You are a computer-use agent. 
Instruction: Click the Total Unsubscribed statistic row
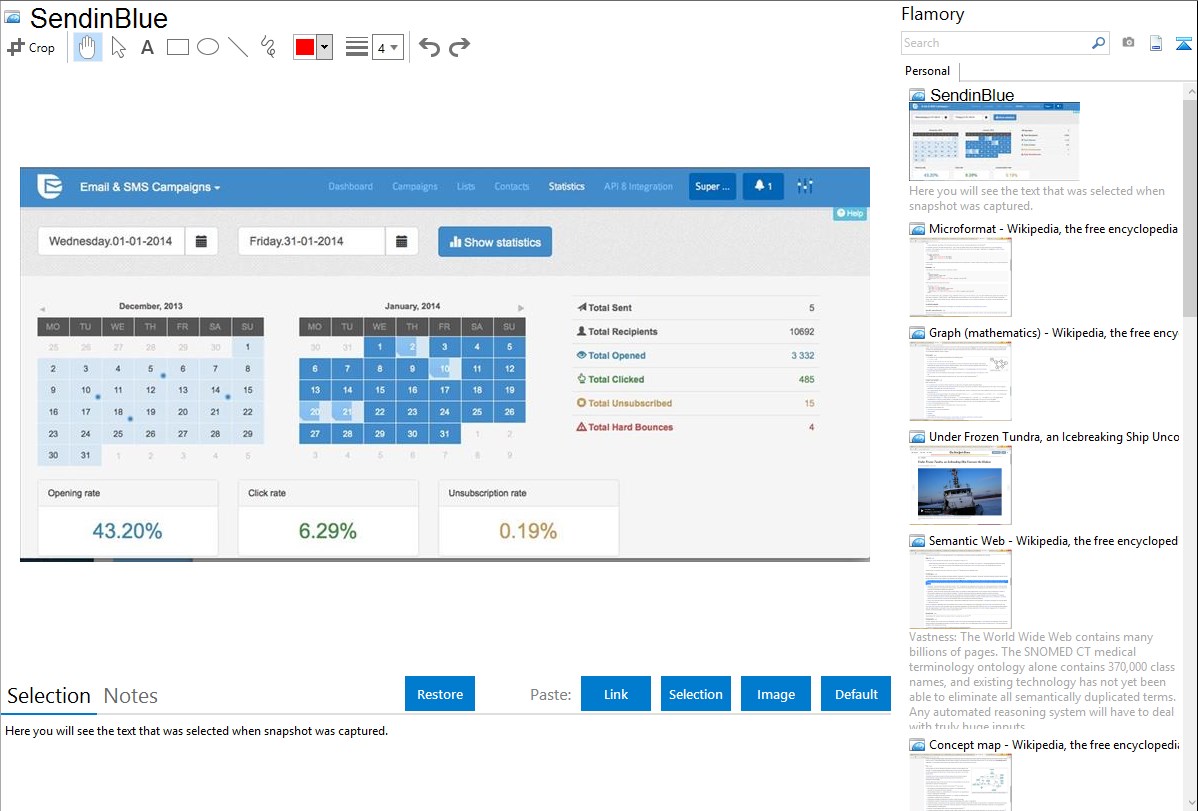coord(695,403)
